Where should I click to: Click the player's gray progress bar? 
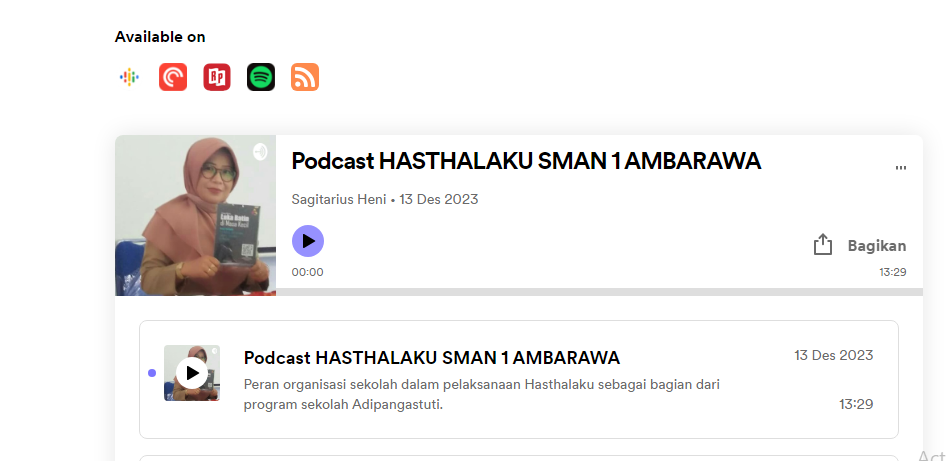tap(598, 292)
